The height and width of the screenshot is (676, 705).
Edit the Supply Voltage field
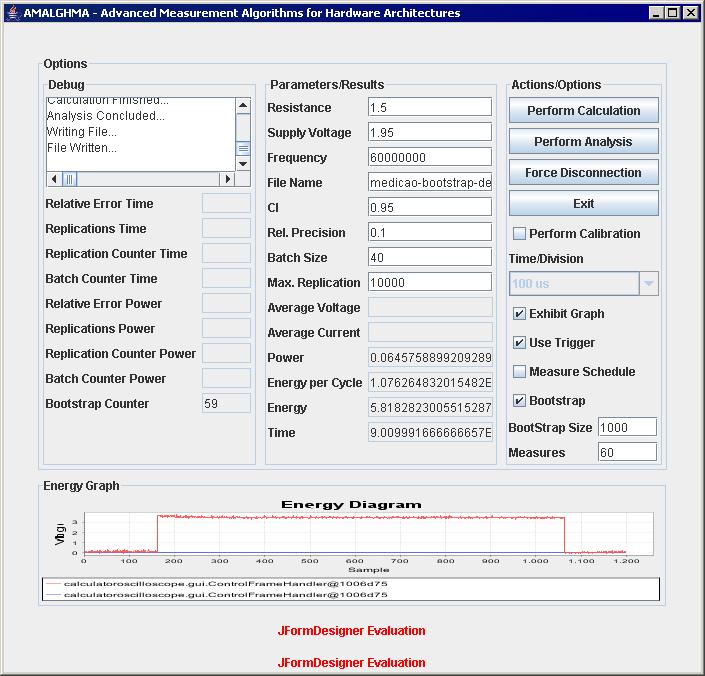[x=430, y=132]
